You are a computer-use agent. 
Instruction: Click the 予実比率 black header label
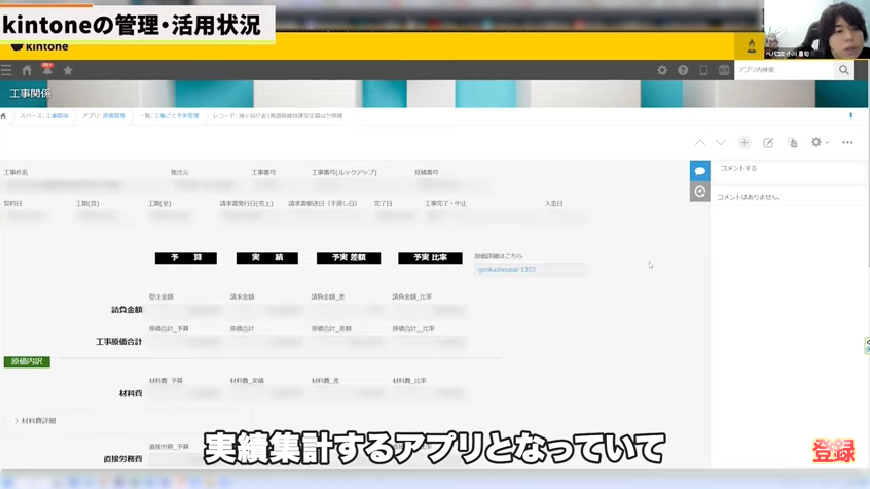point(430,258)
